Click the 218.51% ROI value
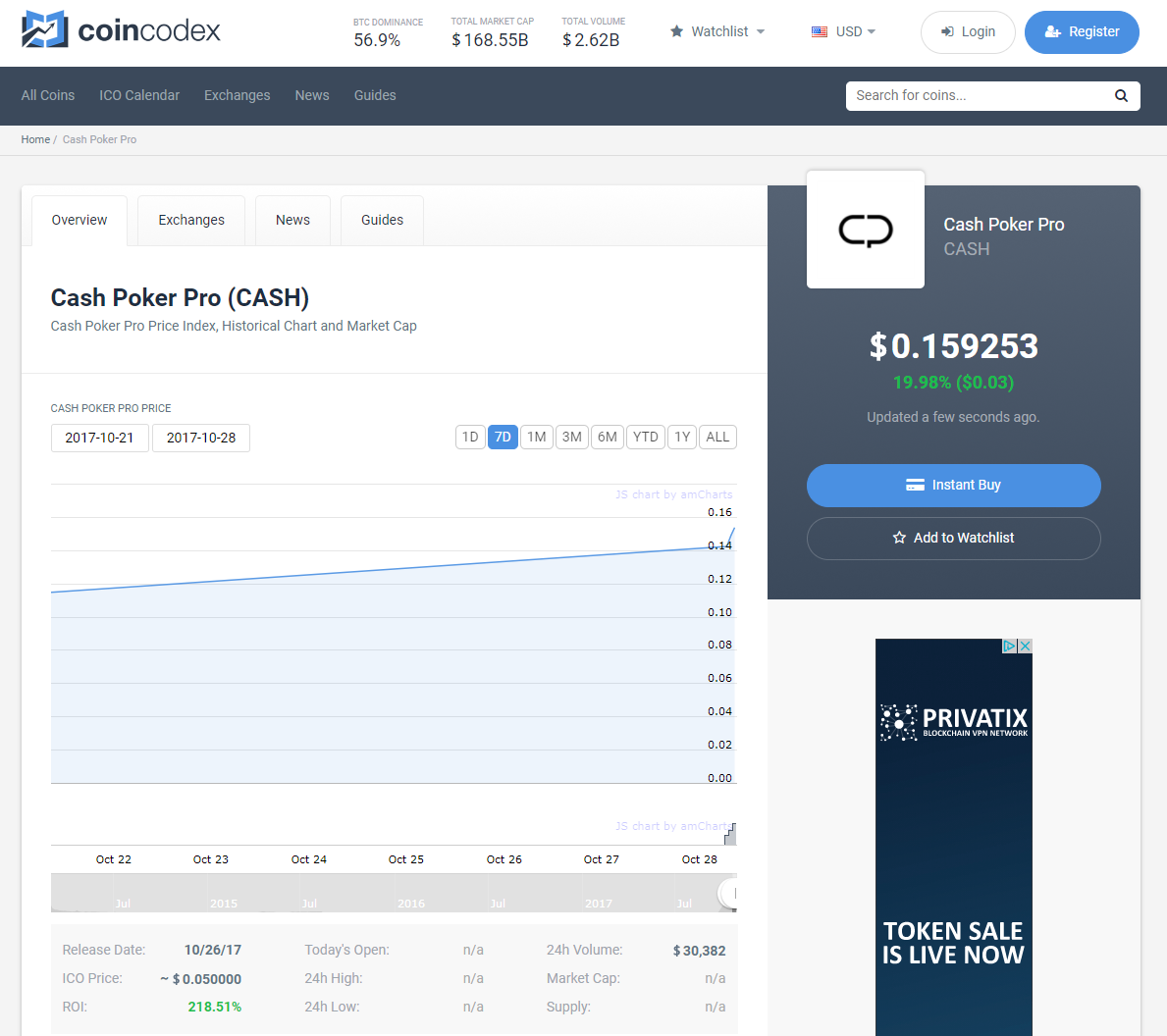The width and height of the screenshot is (1167, 1036). 214,1007
